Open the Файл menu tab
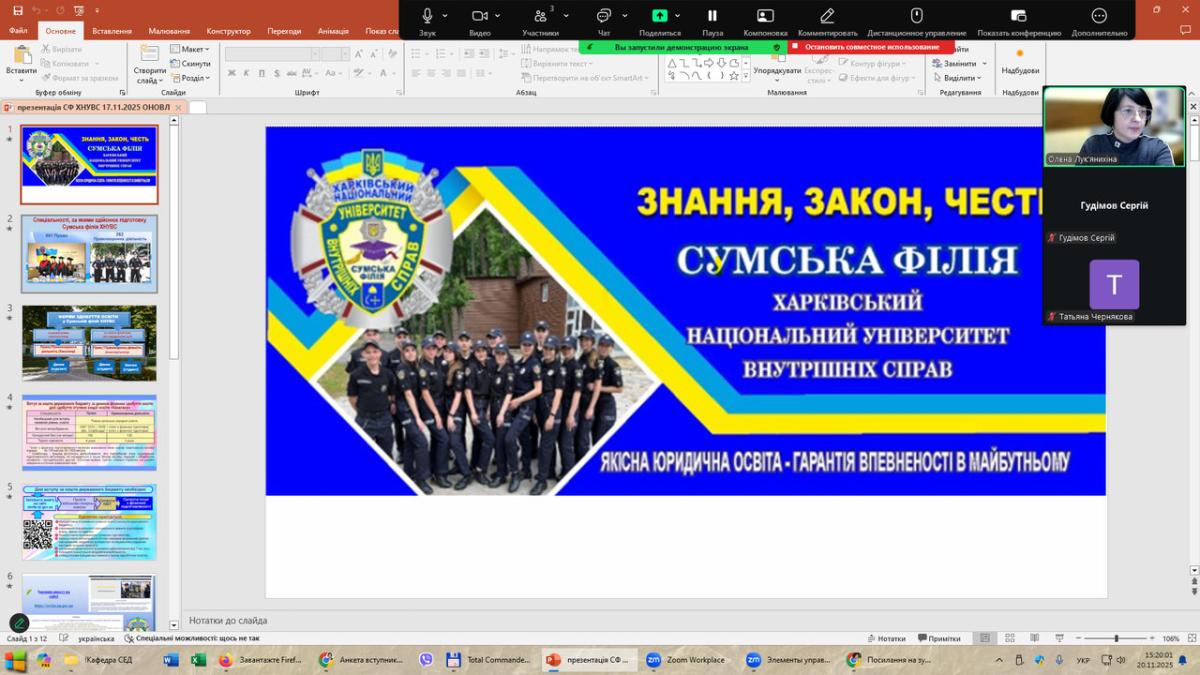This screenshot has width=1200, height=675. (18, 31)
